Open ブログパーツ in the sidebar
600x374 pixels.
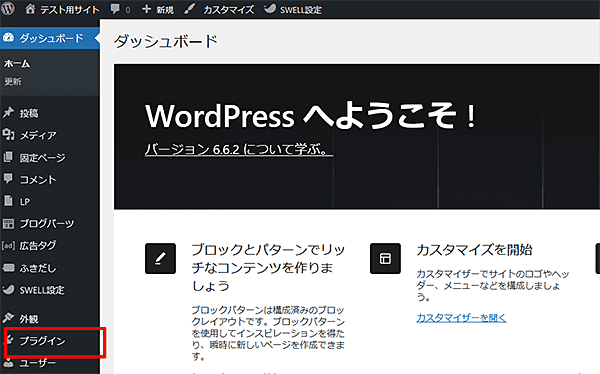point(47,224)
